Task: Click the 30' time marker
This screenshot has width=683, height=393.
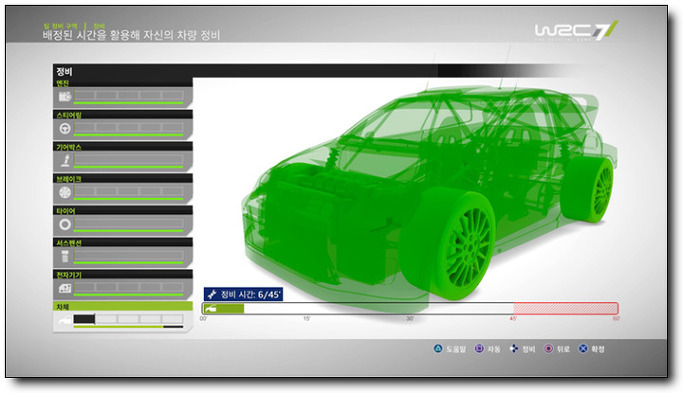Action: 410,318
